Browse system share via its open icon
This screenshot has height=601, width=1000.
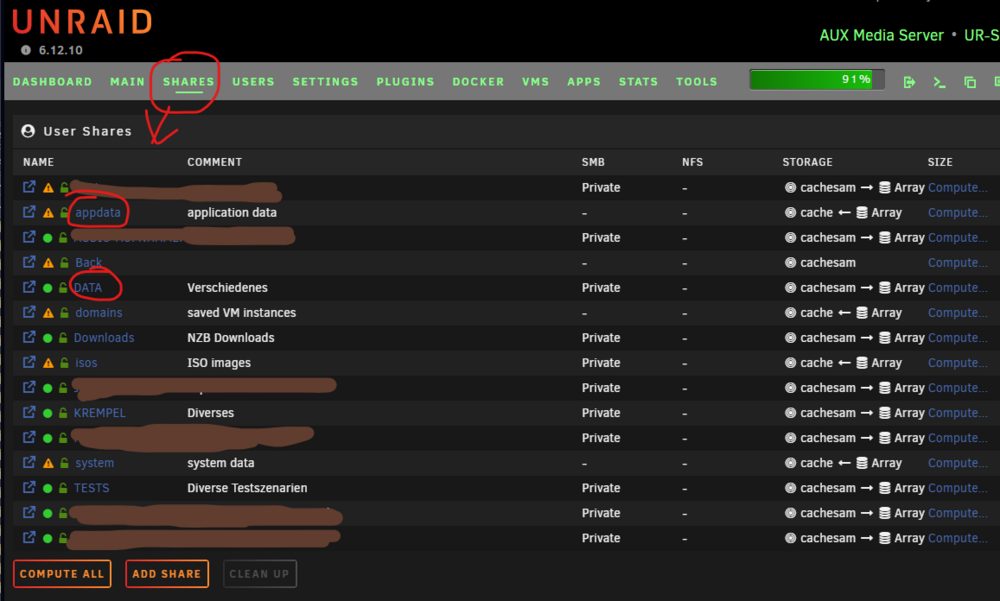pos(29,462)
